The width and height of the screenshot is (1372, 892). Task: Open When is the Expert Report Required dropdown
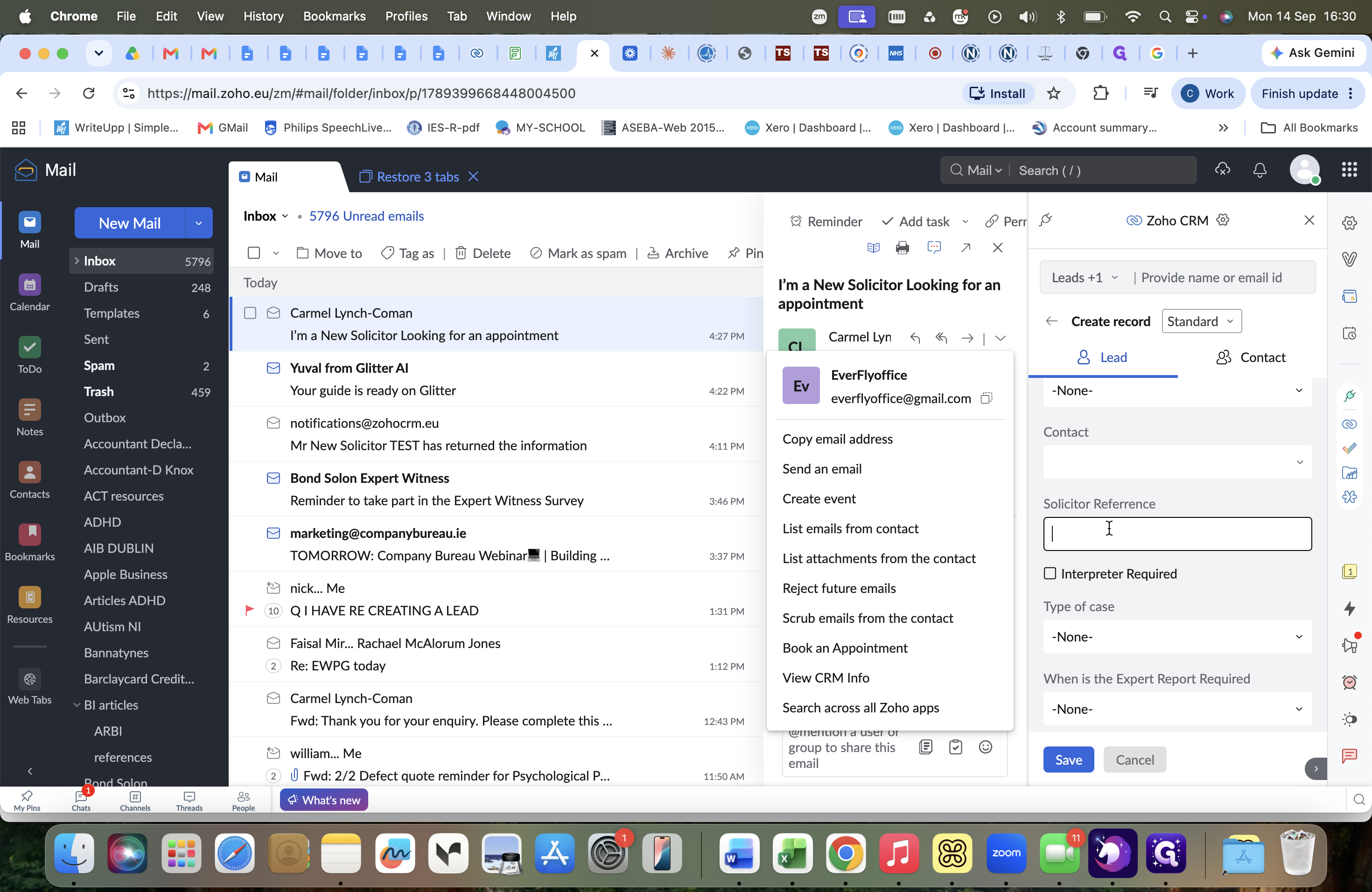(1177, 709)
